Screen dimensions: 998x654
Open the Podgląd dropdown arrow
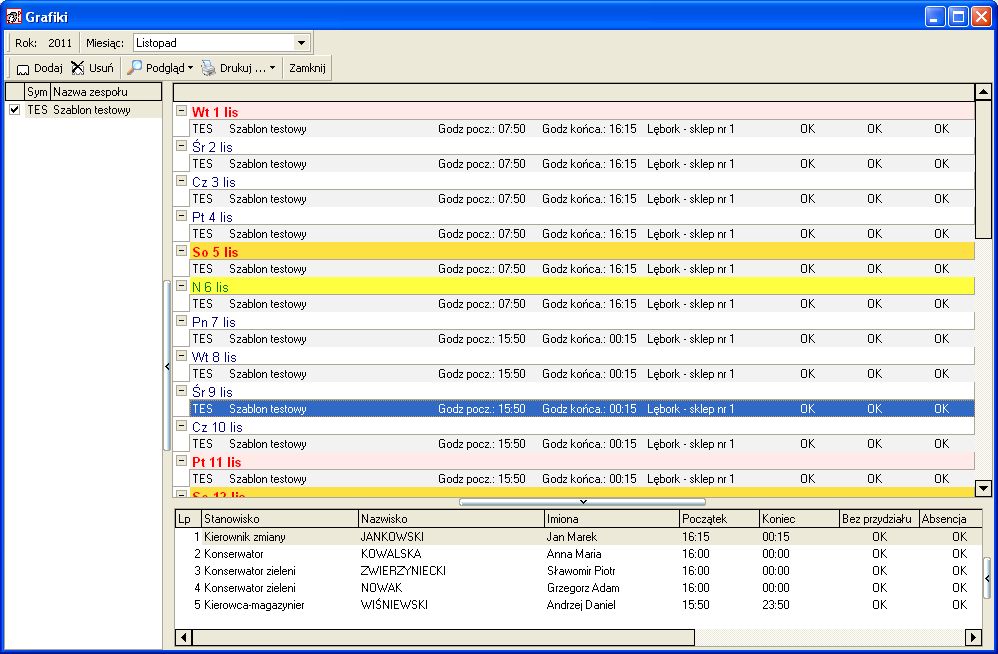click(190, 68)
